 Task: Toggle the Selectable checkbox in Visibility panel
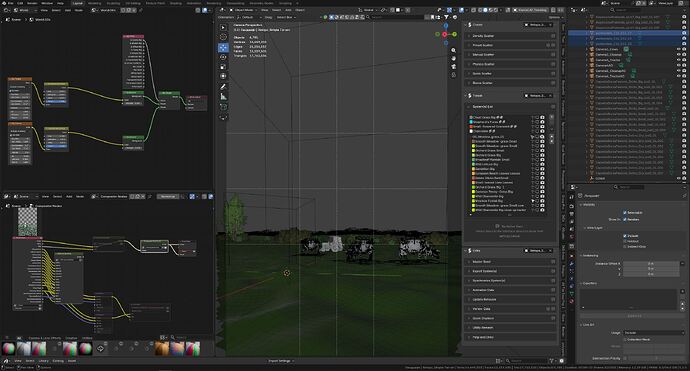625,213
